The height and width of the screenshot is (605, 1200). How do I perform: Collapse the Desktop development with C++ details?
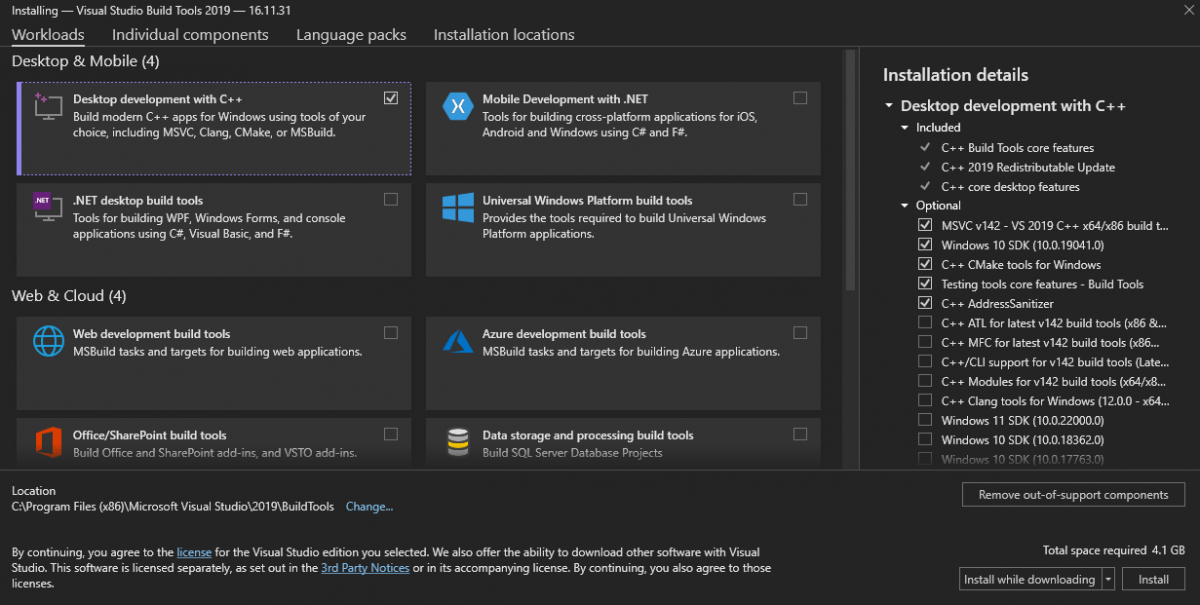coord(888,106)
